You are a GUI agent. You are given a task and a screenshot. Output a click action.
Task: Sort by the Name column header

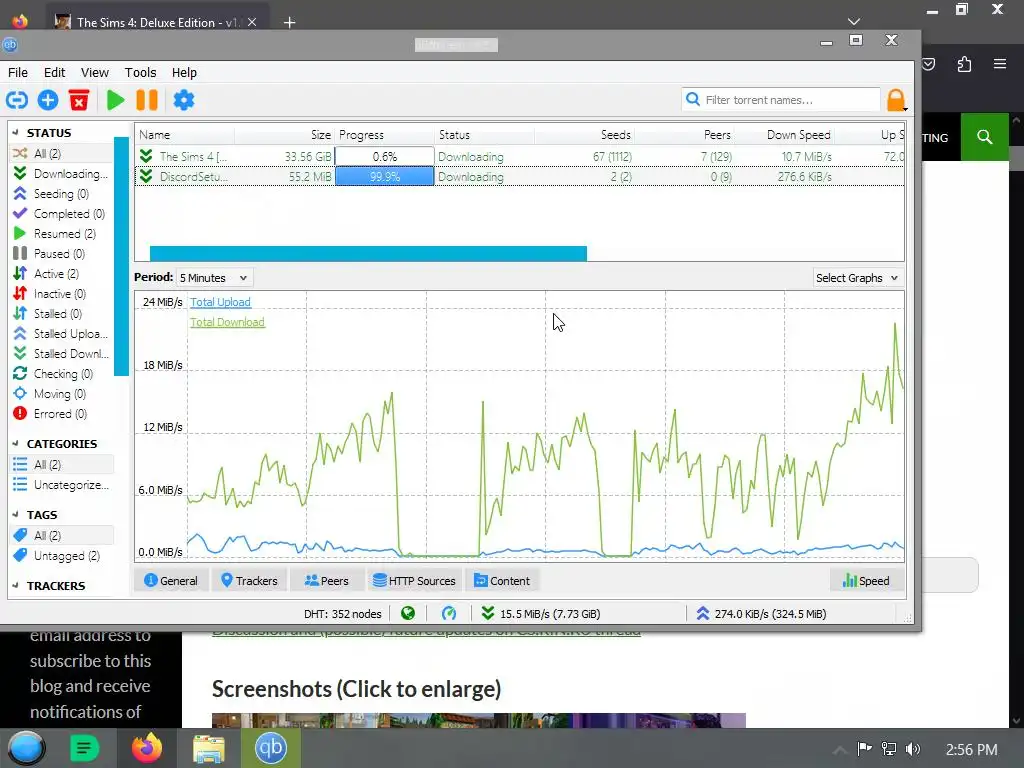[x=185, y=135]
